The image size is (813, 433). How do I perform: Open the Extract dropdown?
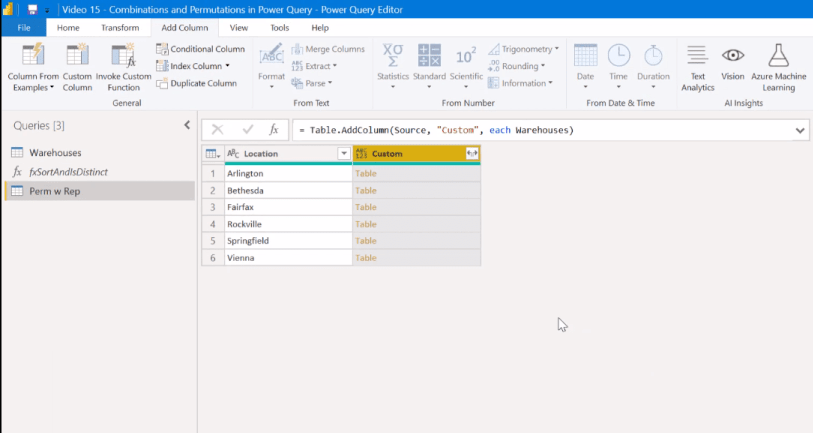314,66
